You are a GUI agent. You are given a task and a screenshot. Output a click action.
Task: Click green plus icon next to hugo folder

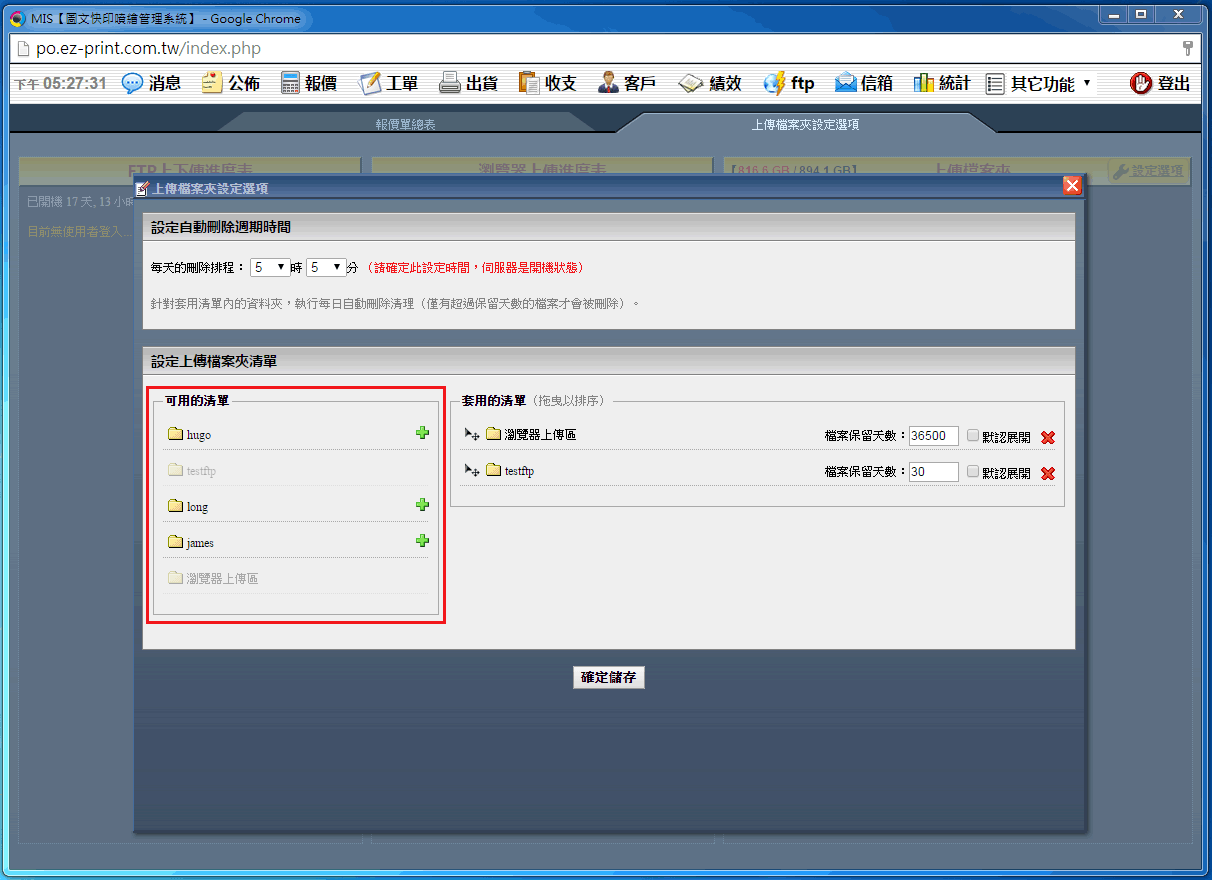(422, 433)
